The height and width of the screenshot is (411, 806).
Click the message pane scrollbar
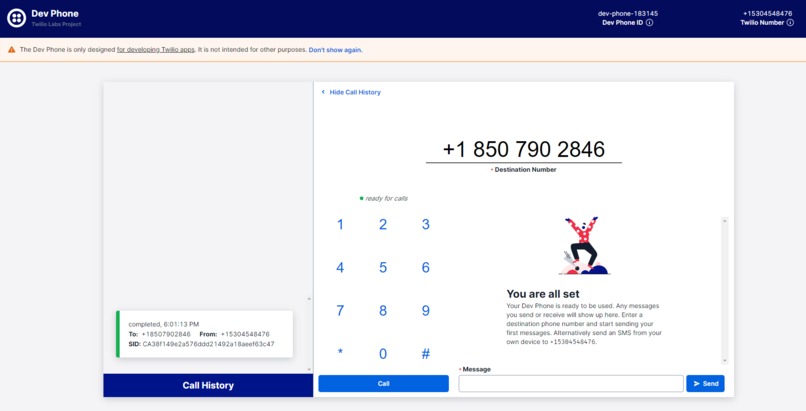pyautogui.click(x=725, y=290)
